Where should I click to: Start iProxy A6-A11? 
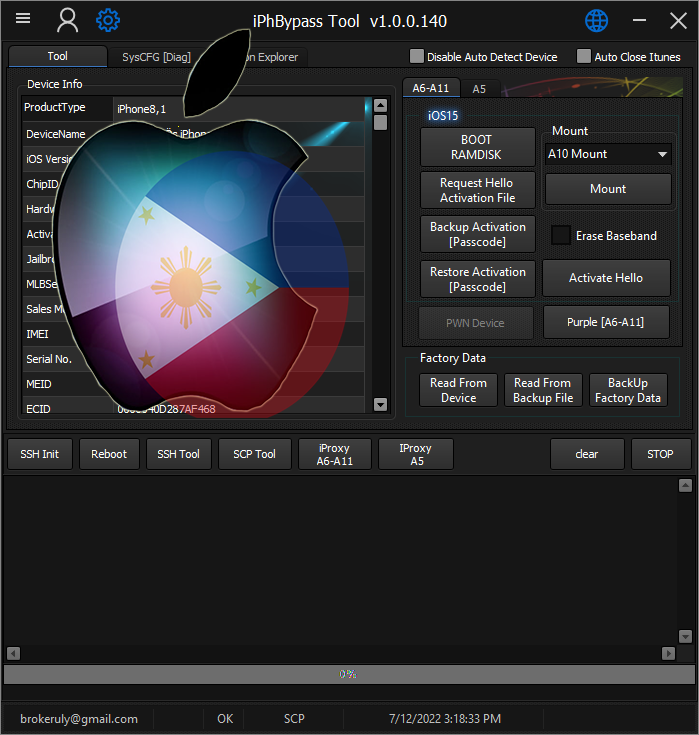(x=335, y=454)
